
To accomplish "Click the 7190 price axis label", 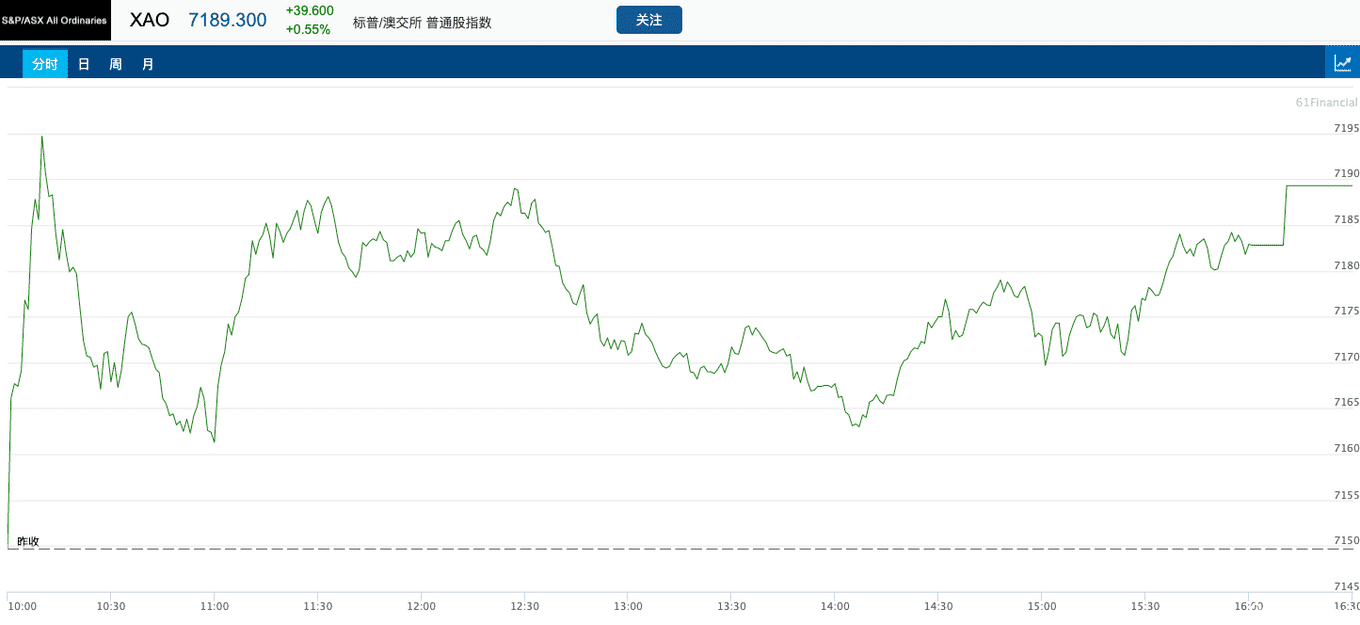I will [1346, 174].
